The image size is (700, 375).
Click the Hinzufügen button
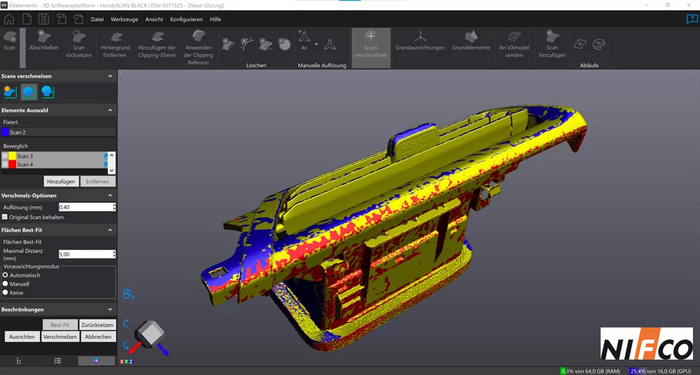(x=61, y=181)
